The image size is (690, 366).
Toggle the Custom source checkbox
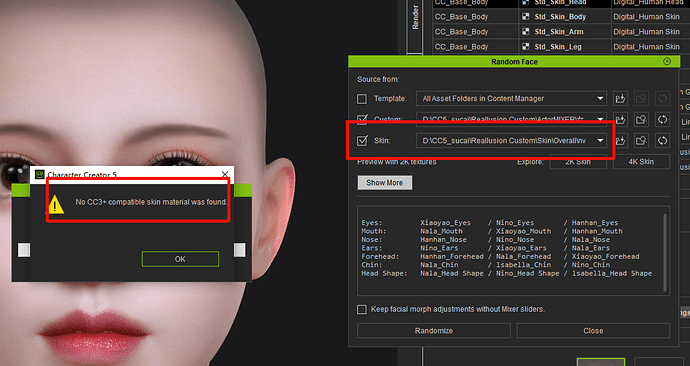362,119
